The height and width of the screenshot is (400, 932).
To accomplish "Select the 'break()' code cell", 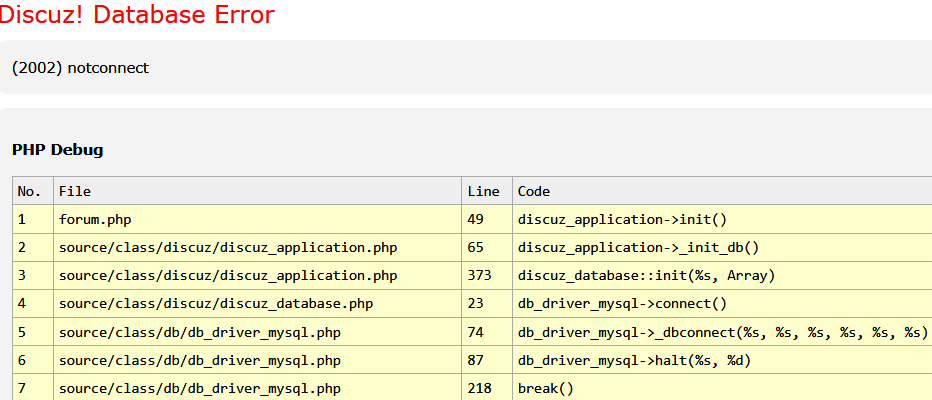I will point(722,388).
